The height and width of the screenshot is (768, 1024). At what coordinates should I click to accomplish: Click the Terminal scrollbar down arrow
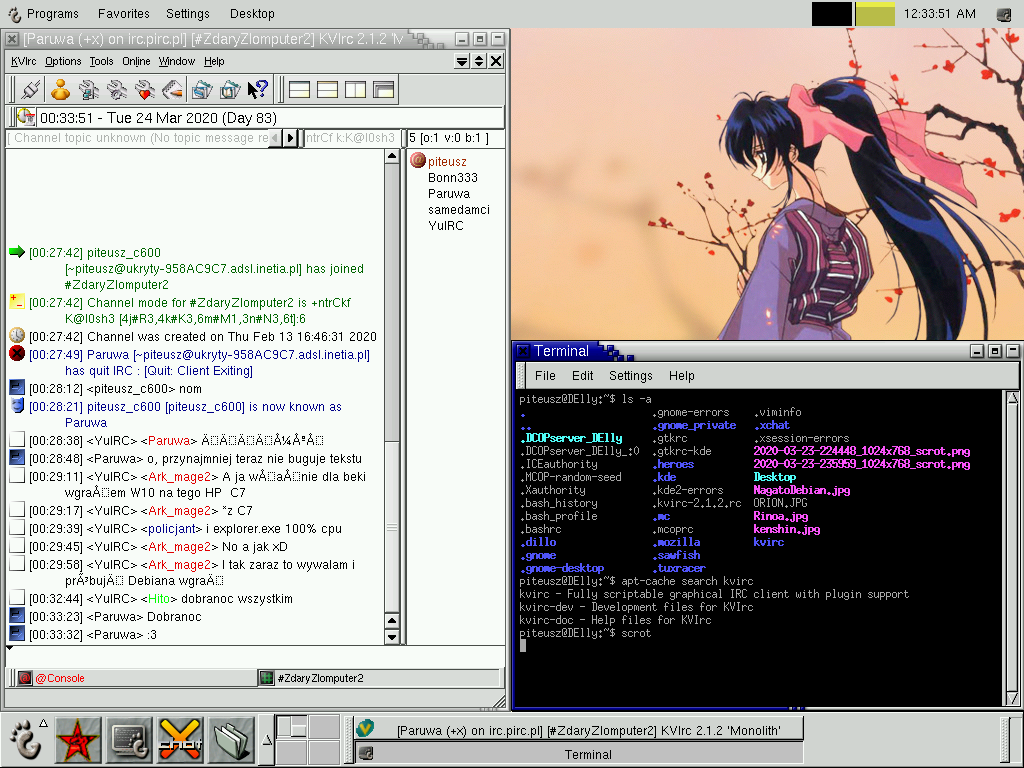pos(1012,699)
